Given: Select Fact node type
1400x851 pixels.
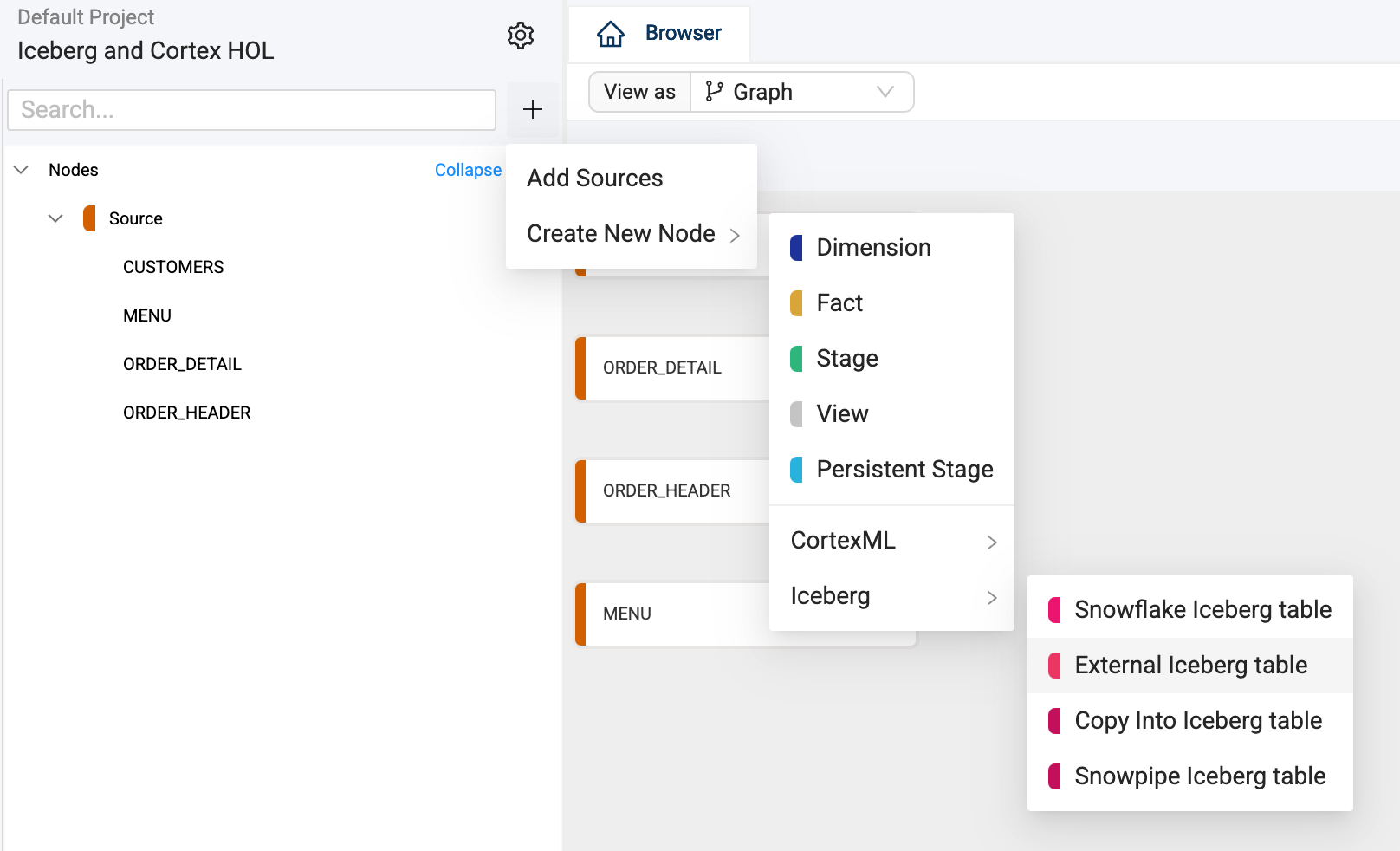Looking at the screenshot, I should (x=891, y=303).
